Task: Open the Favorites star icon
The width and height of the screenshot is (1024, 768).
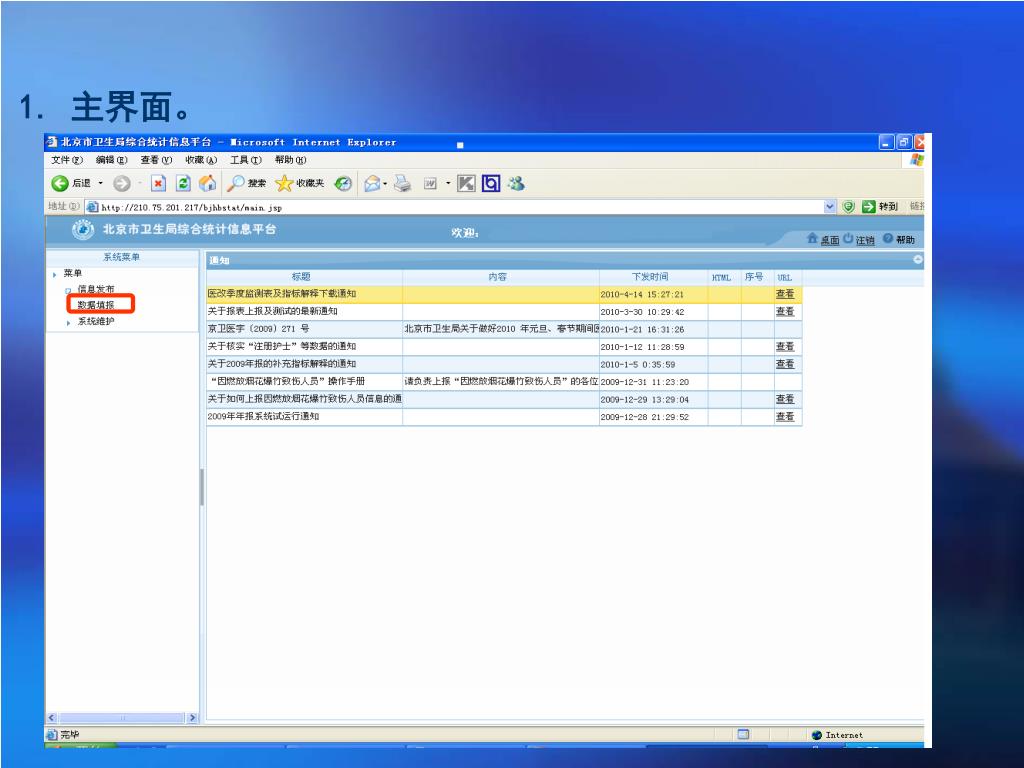Action: coord(283,184)
